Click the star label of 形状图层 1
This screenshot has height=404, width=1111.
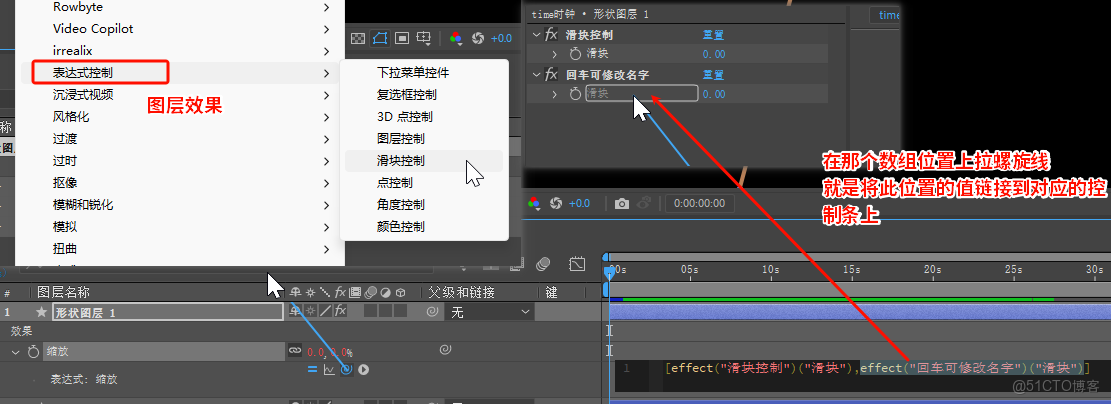pyautogui.click(x=42, y=312)
